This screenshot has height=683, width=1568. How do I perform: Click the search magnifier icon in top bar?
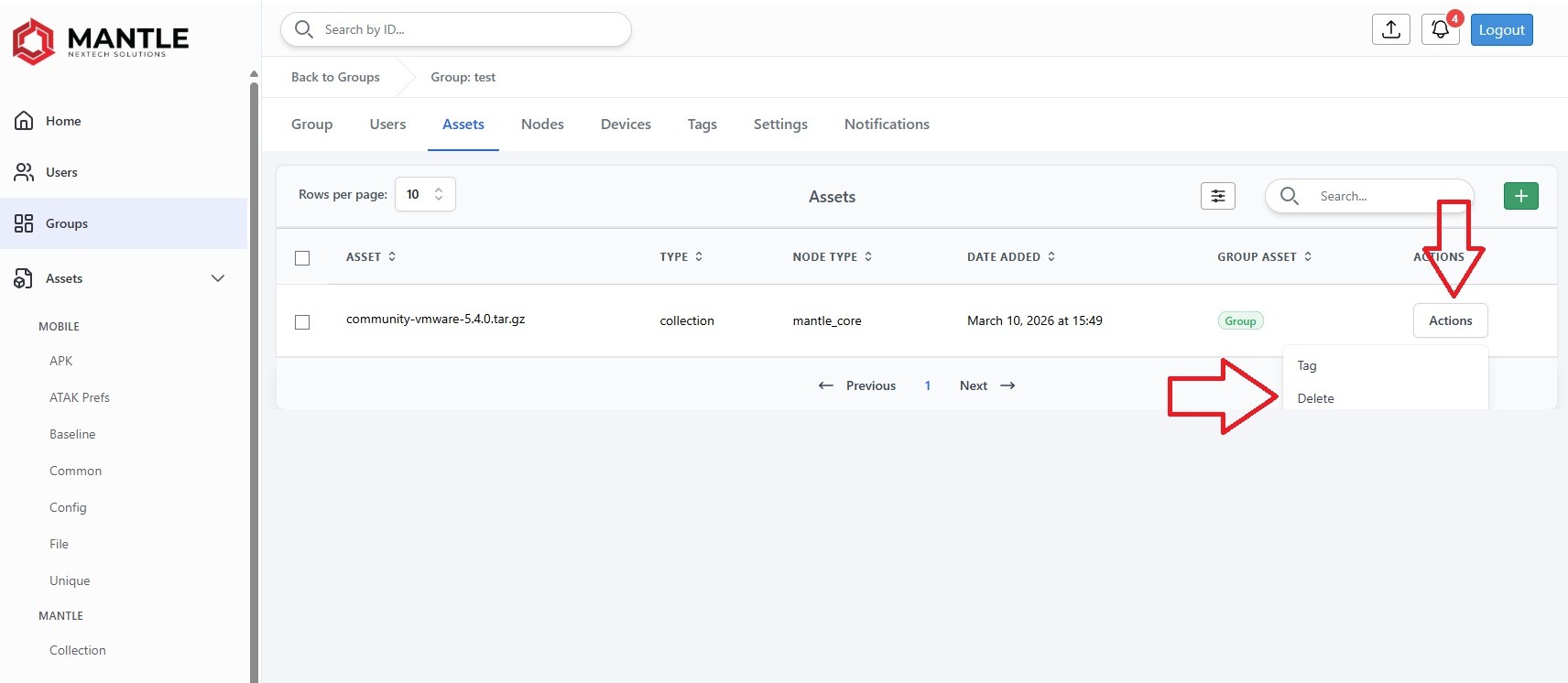(304, 29)
